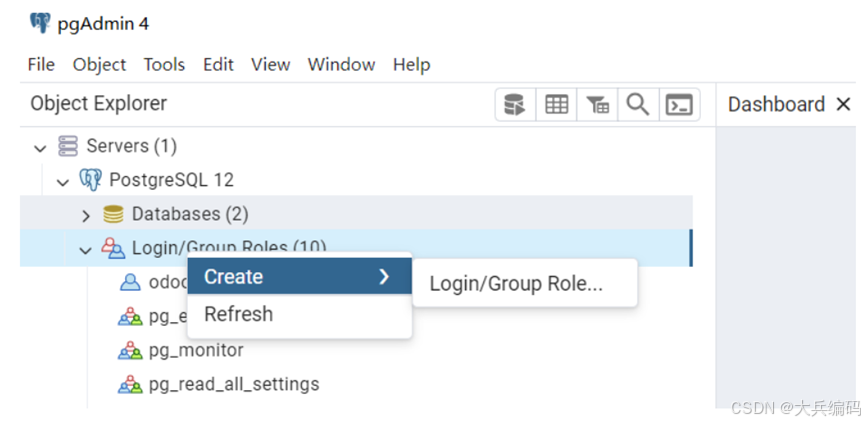Click the Databases cylinder icon
Image resolution: width=865 pixels, height=423 pixels.
113,214
